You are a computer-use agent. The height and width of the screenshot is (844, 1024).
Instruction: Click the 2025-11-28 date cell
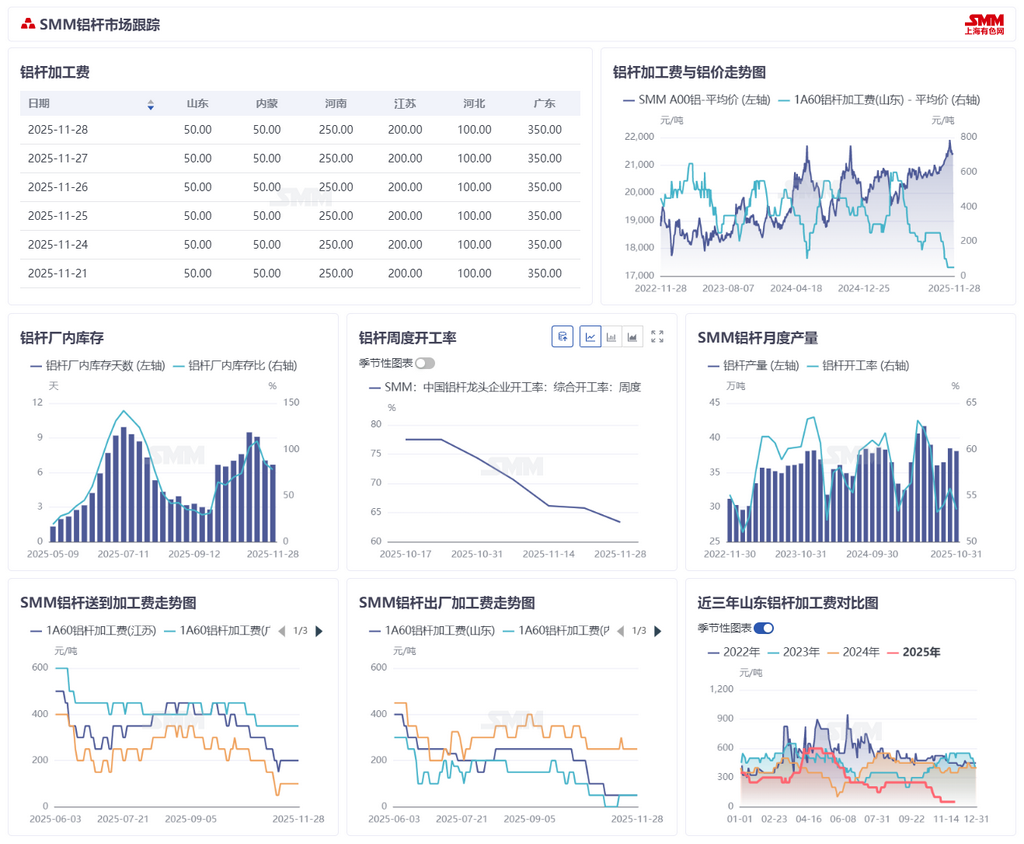tap(57, 130)
